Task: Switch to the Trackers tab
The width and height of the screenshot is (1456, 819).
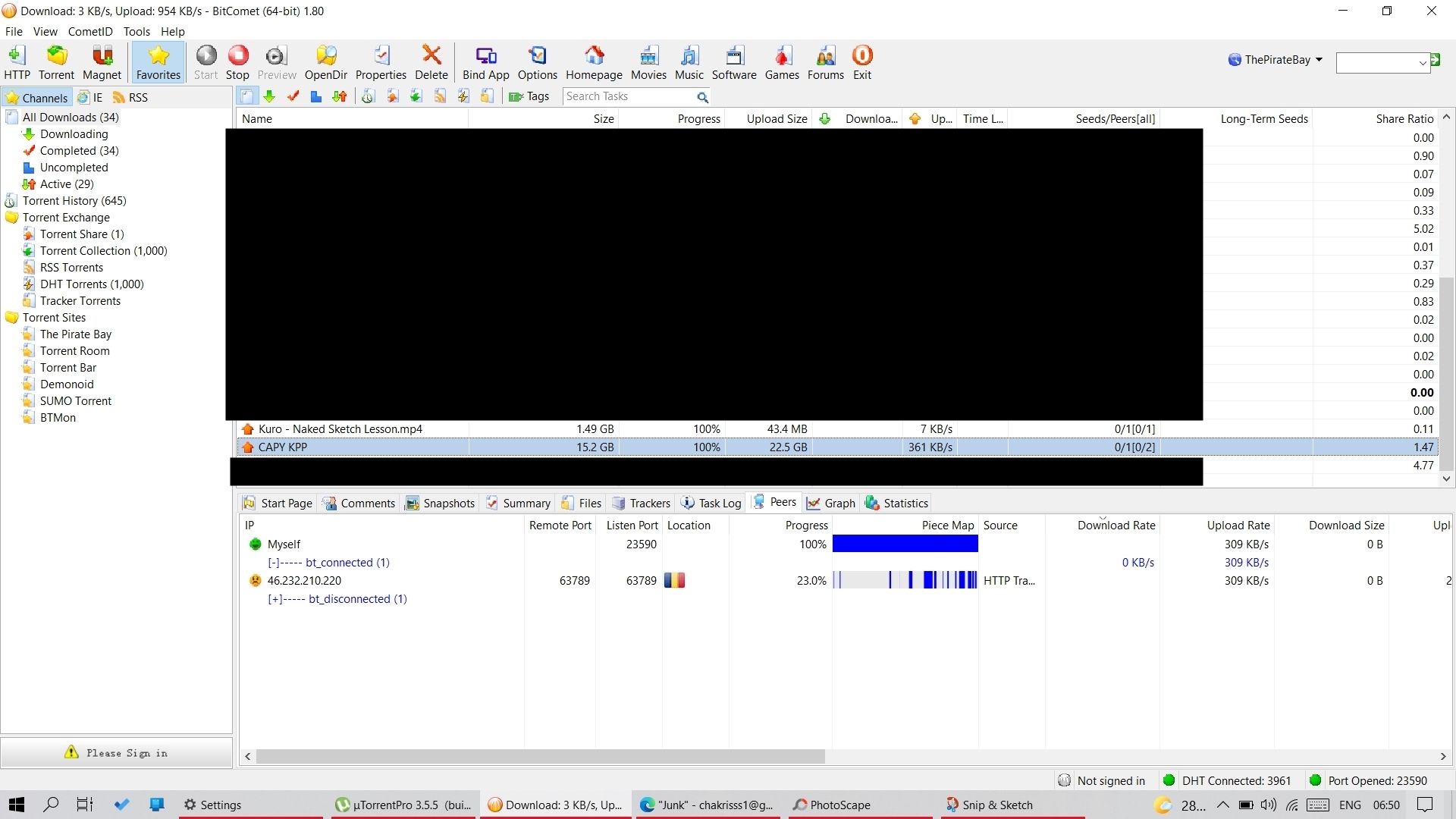Action: pyautogui.click(x=642, y=504)
